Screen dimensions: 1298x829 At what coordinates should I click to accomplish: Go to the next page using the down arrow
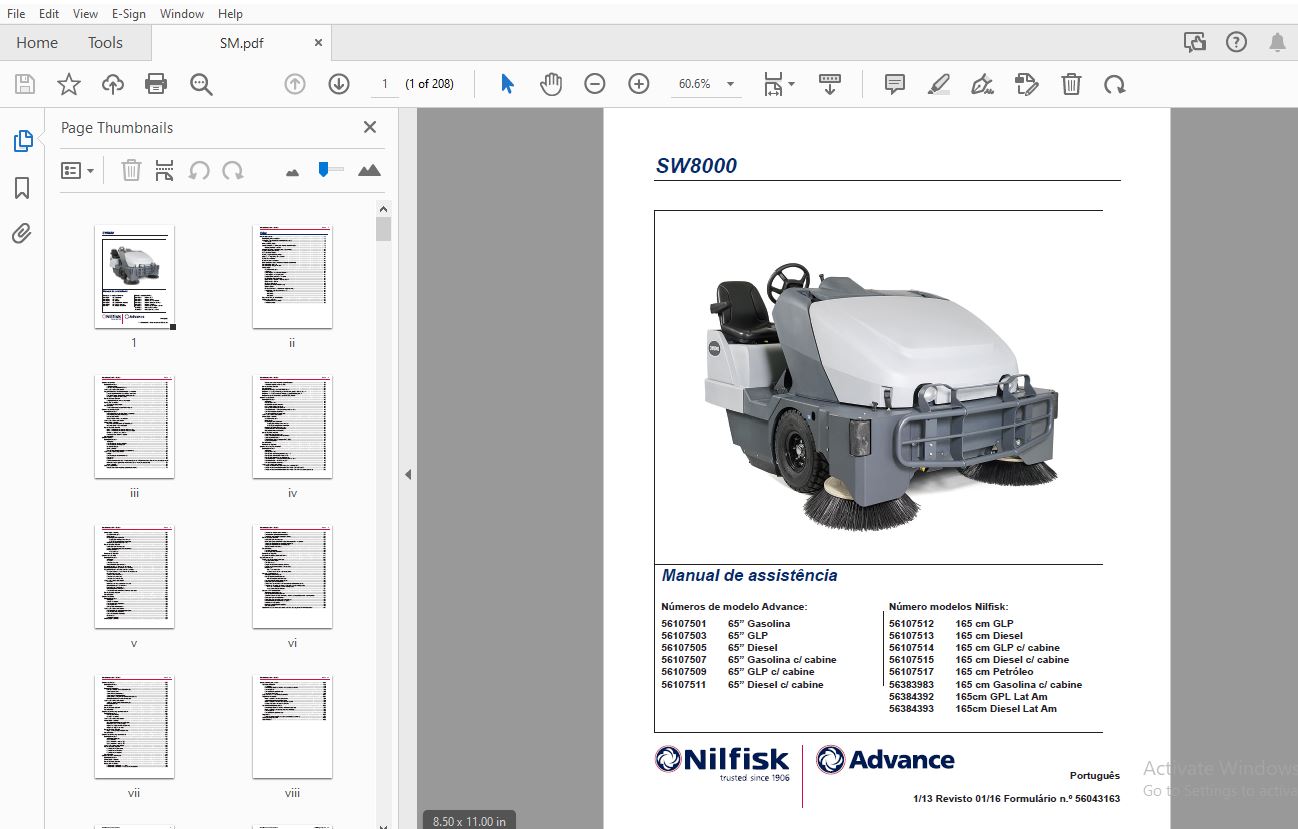click(x=339, y=84)
